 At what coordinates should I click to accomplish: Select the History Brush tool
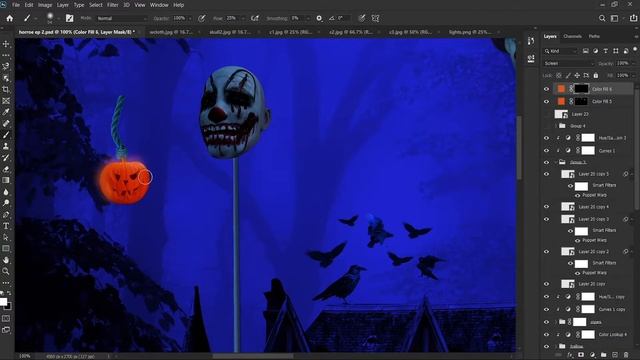(x=6, y=158)
